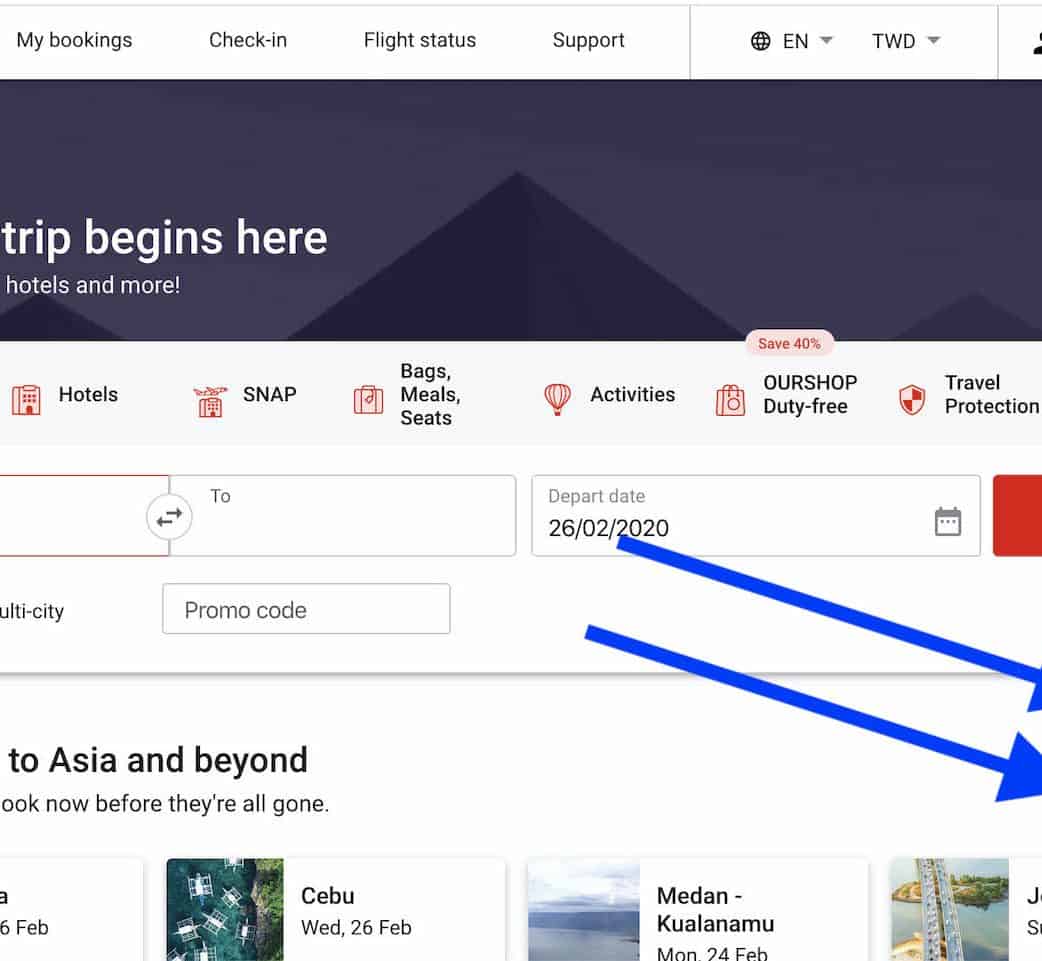The height and width of the screenshot is (961, 1042).
Task: Click the Promo code input field
Action: 306,610
